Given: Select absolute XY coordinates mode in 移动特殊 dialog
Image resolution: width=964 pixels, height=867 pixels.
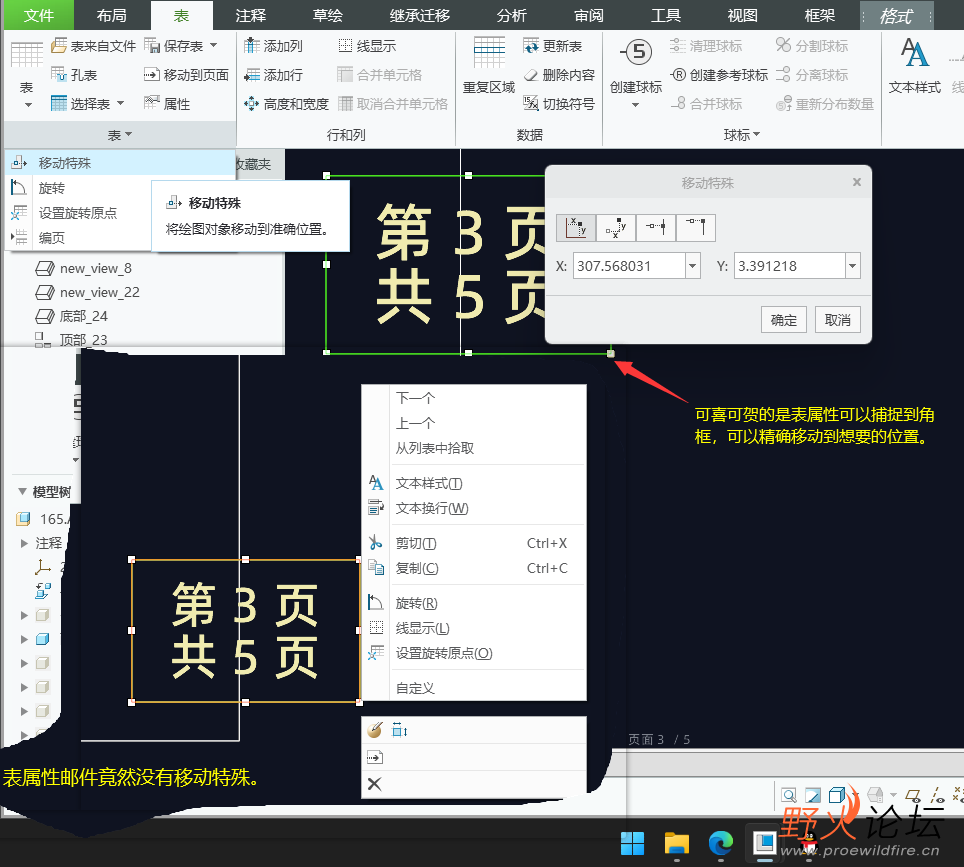Looking at the screenshot, I should pos(575,228).
